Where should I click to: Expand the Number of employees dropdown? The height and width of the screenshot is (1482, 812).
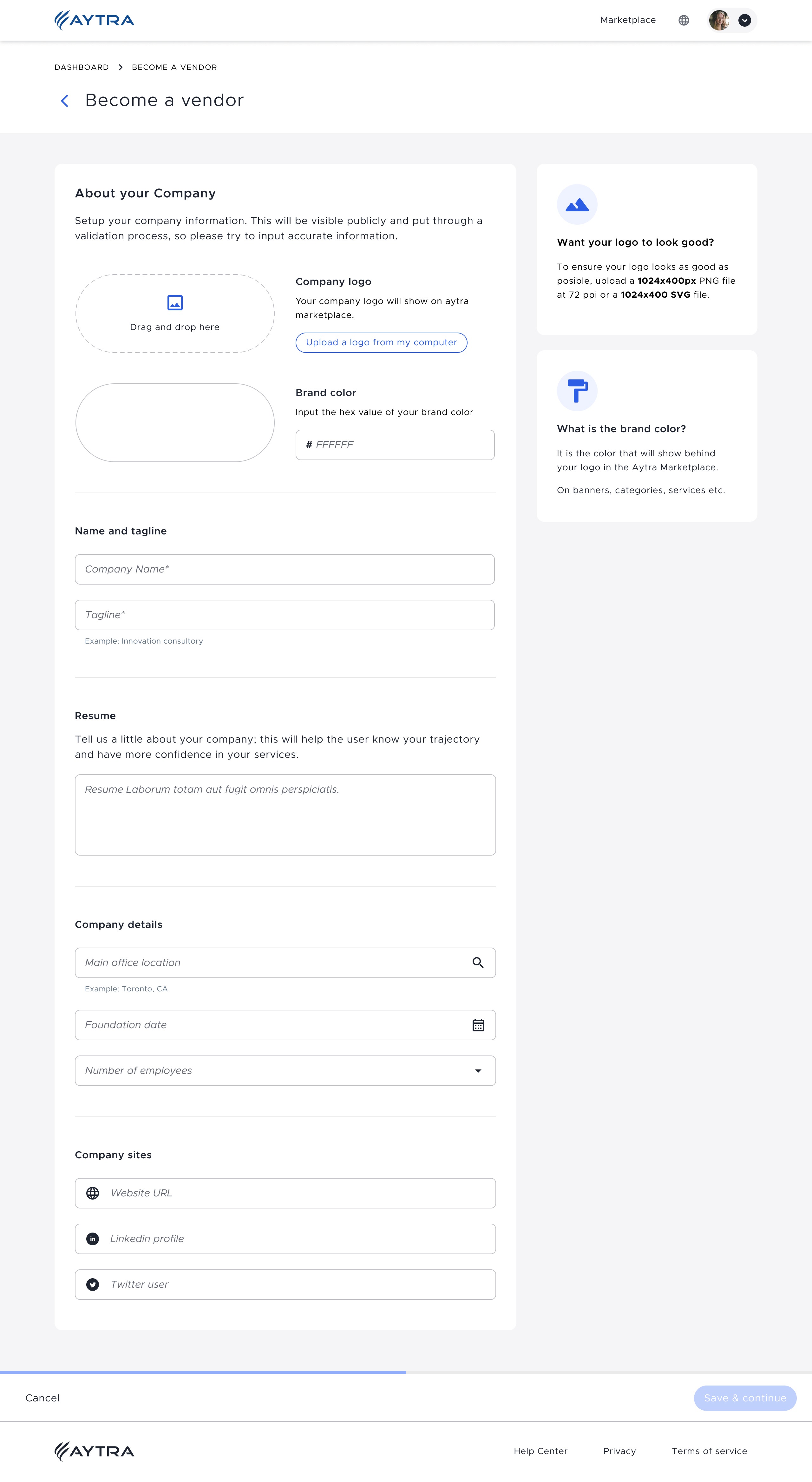(478, 1071)
